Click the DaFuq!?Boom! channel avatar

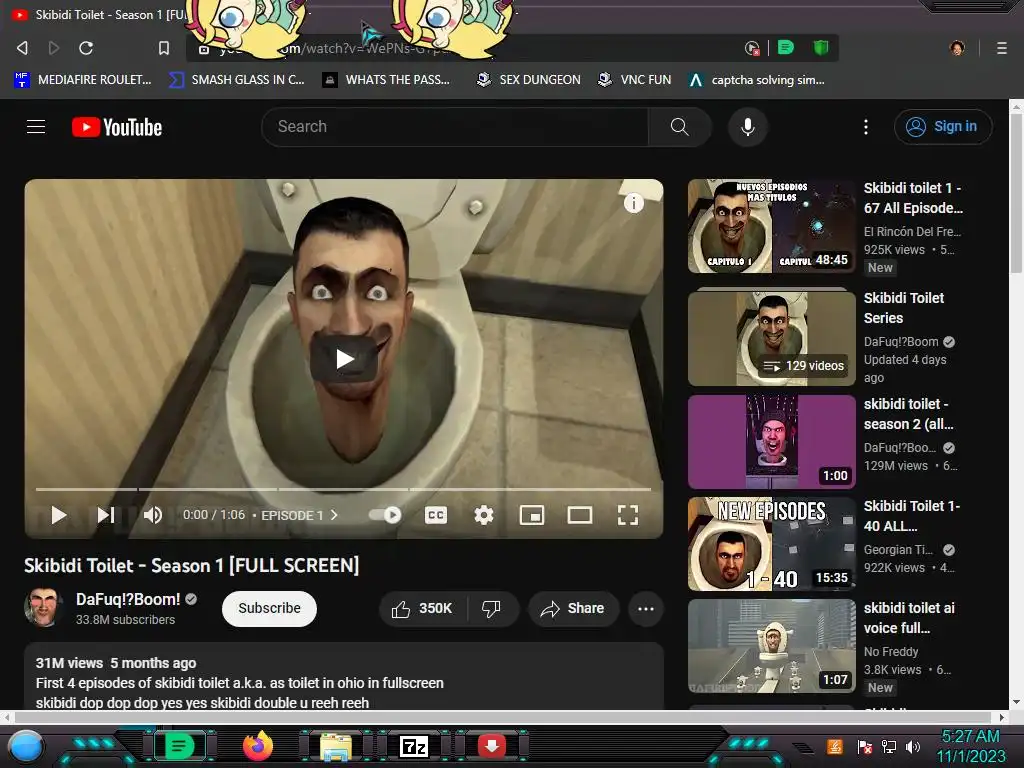point(43,607)
